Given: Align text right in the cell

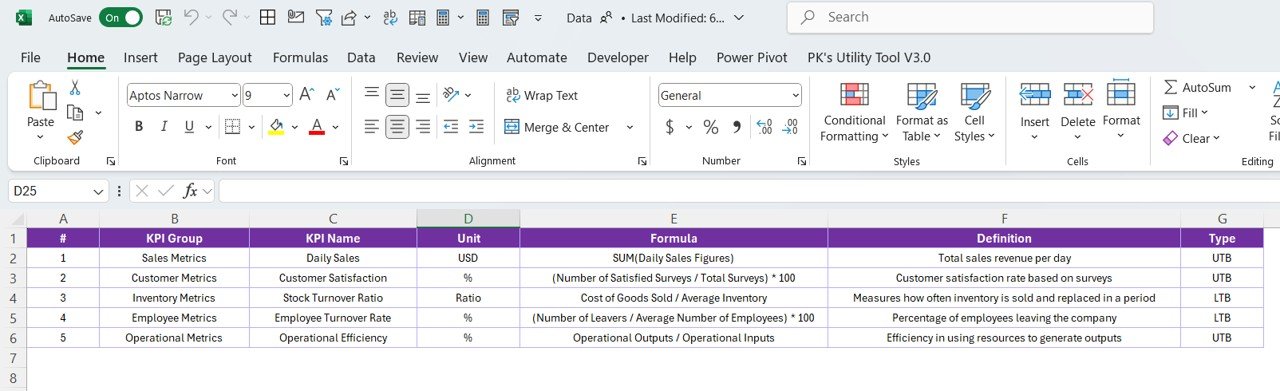Looking at the screenshot, I should 423,127.
